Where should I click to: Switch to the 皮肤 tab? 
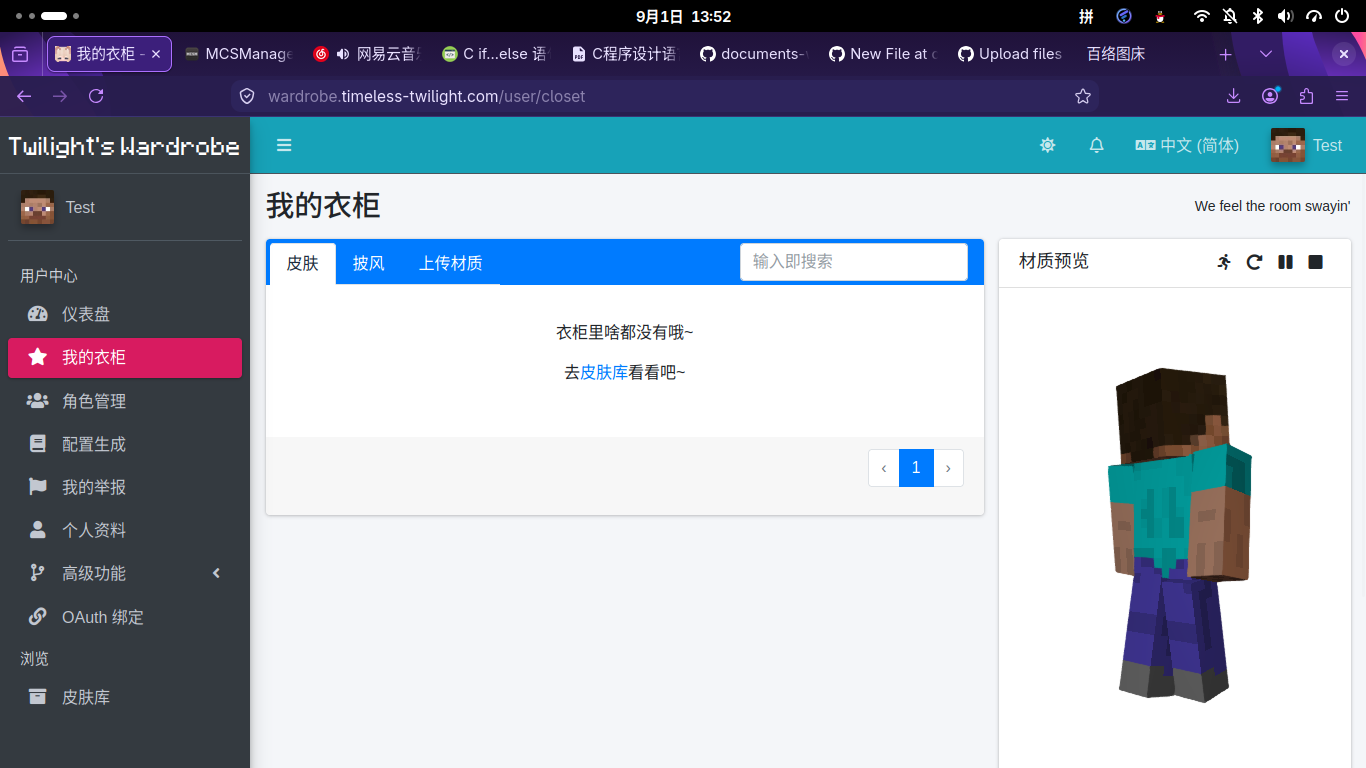pyautogui.click(x=303, y=263)
